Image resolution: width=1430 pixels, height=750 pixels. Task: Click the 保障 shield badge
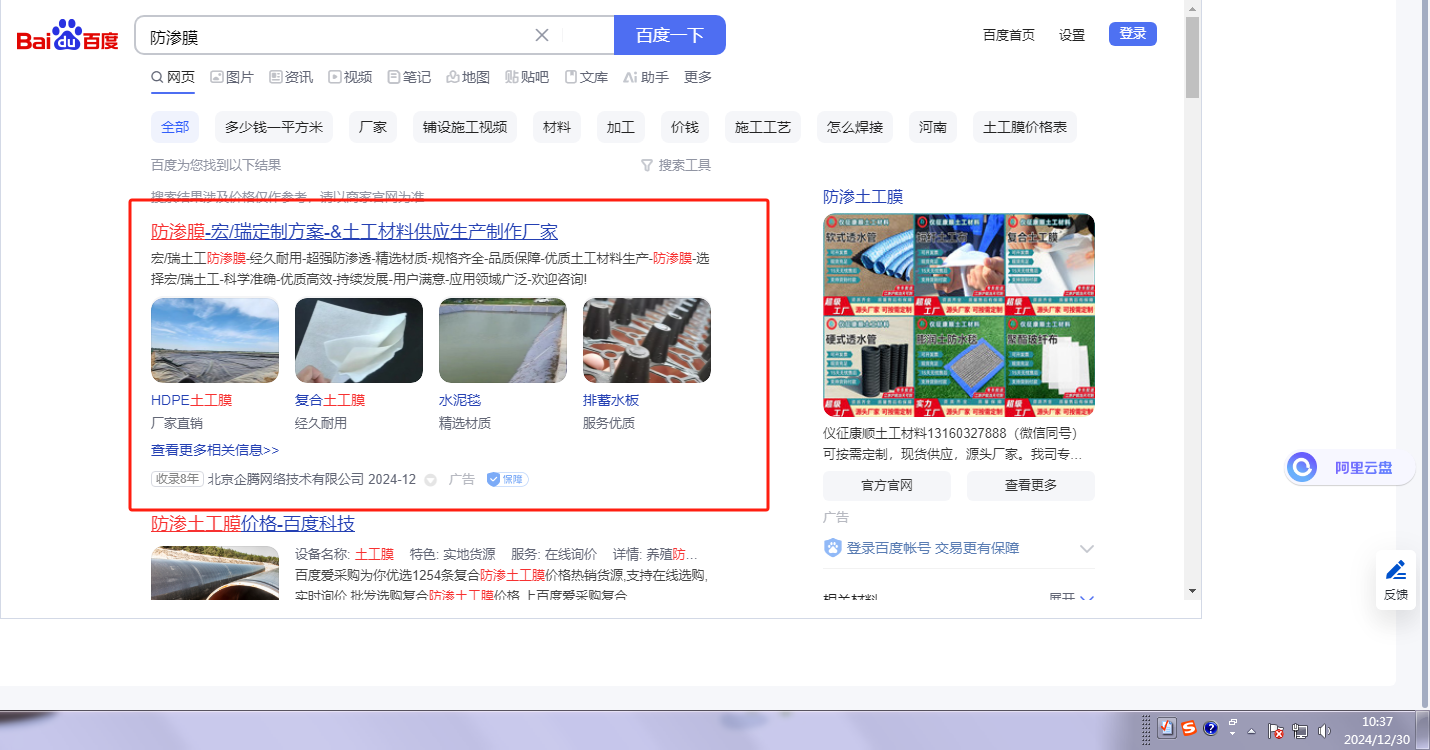[x=507, y=479]
